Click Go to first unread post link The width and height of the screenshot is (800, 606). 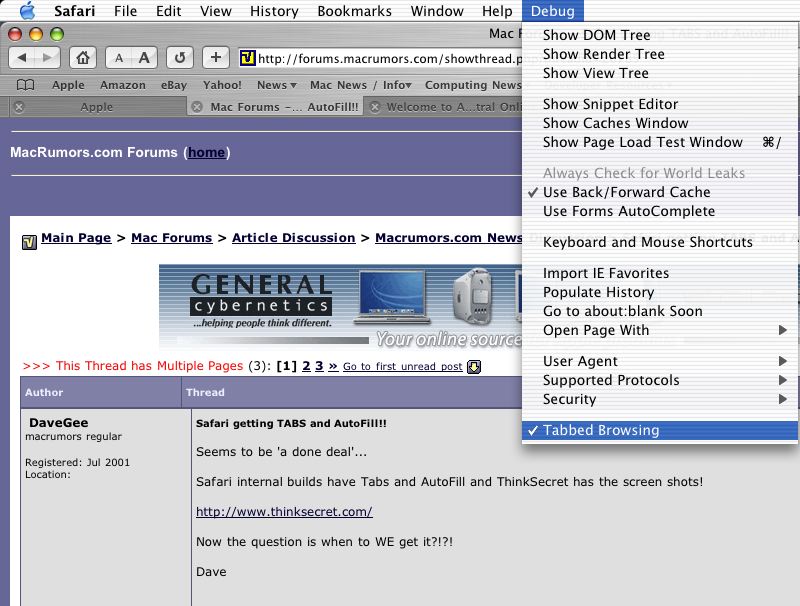pos(403,366)
